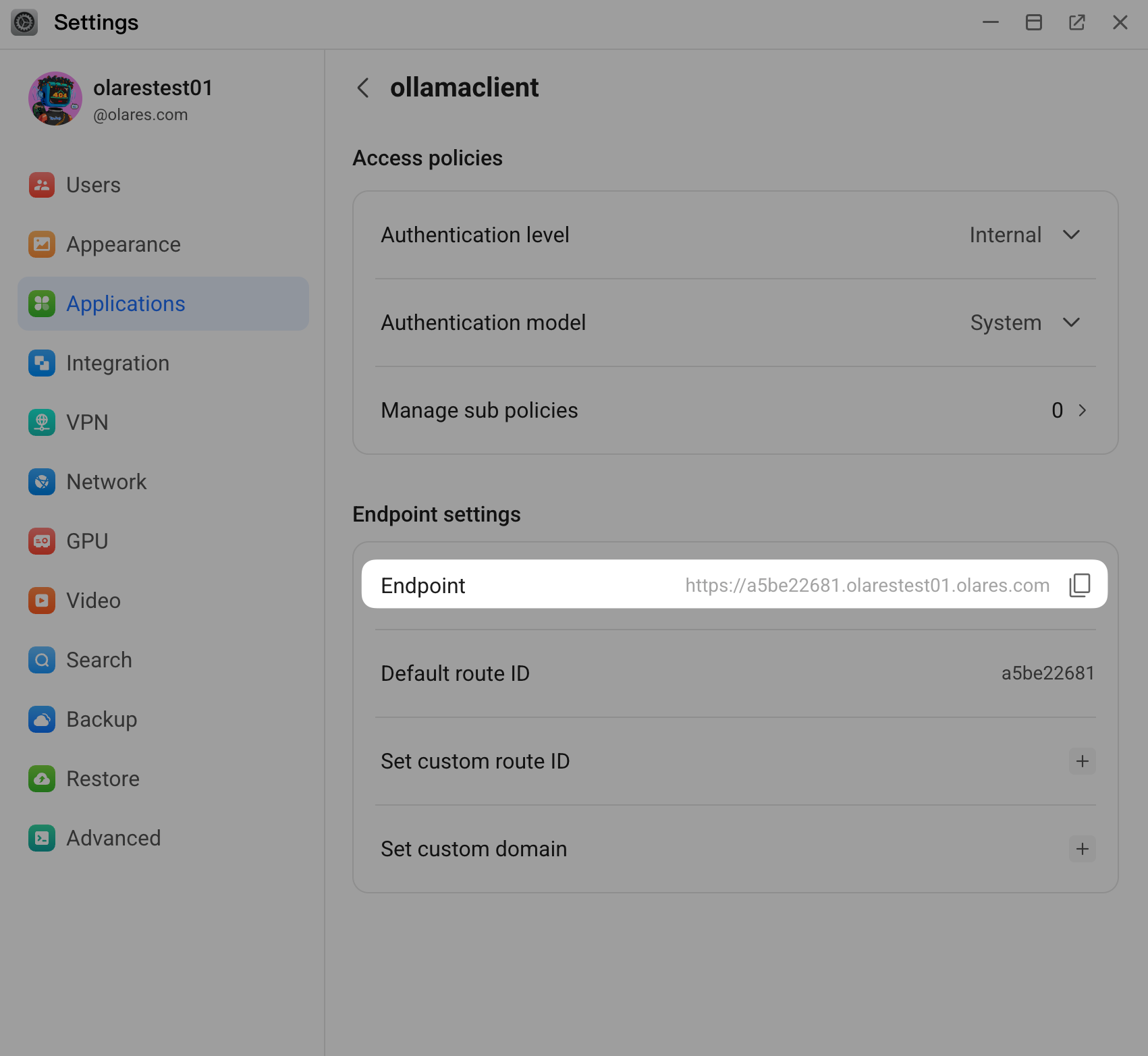
Task: Click the Restore section icon
Action: pyautogui.click(x=41, y=779)
